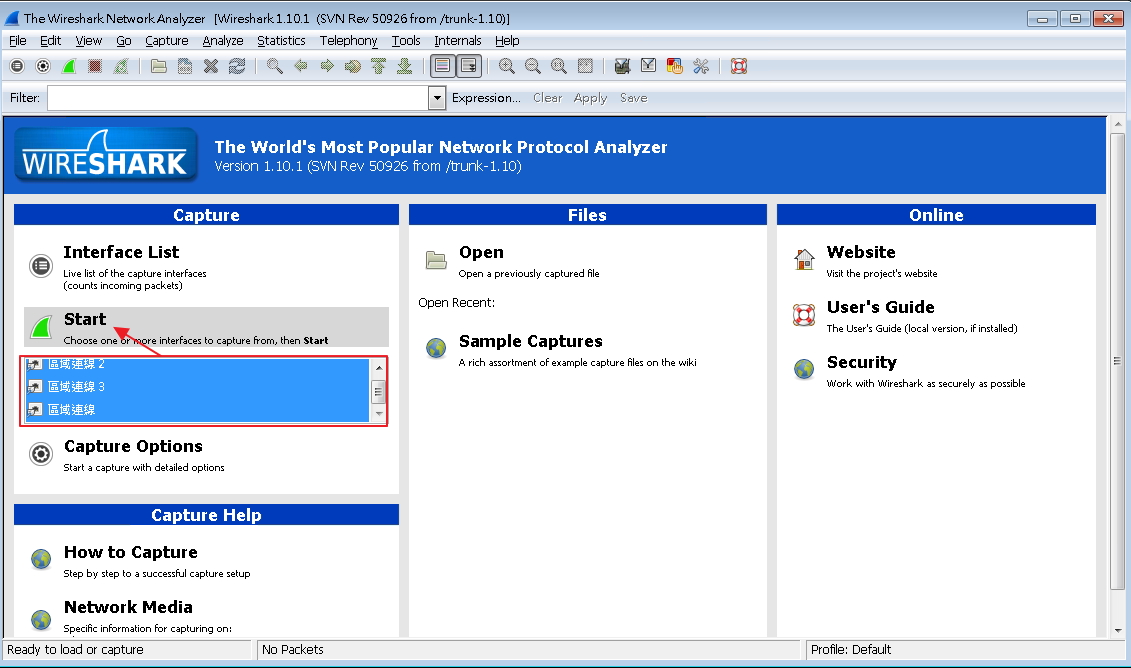The width and height of the screenshot is (1131, 668).
Task: Jump to the first packet icon
Action: click(379, 66)
